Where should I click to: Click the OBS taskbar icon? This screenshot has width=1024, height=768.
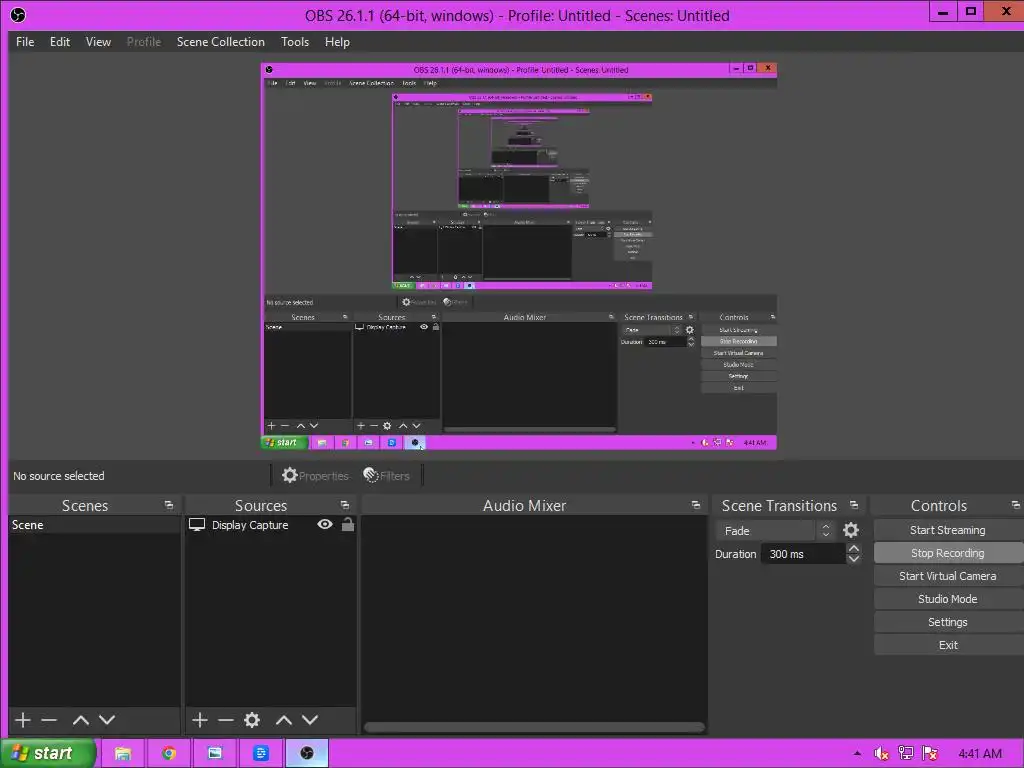(x=307, y=754)
